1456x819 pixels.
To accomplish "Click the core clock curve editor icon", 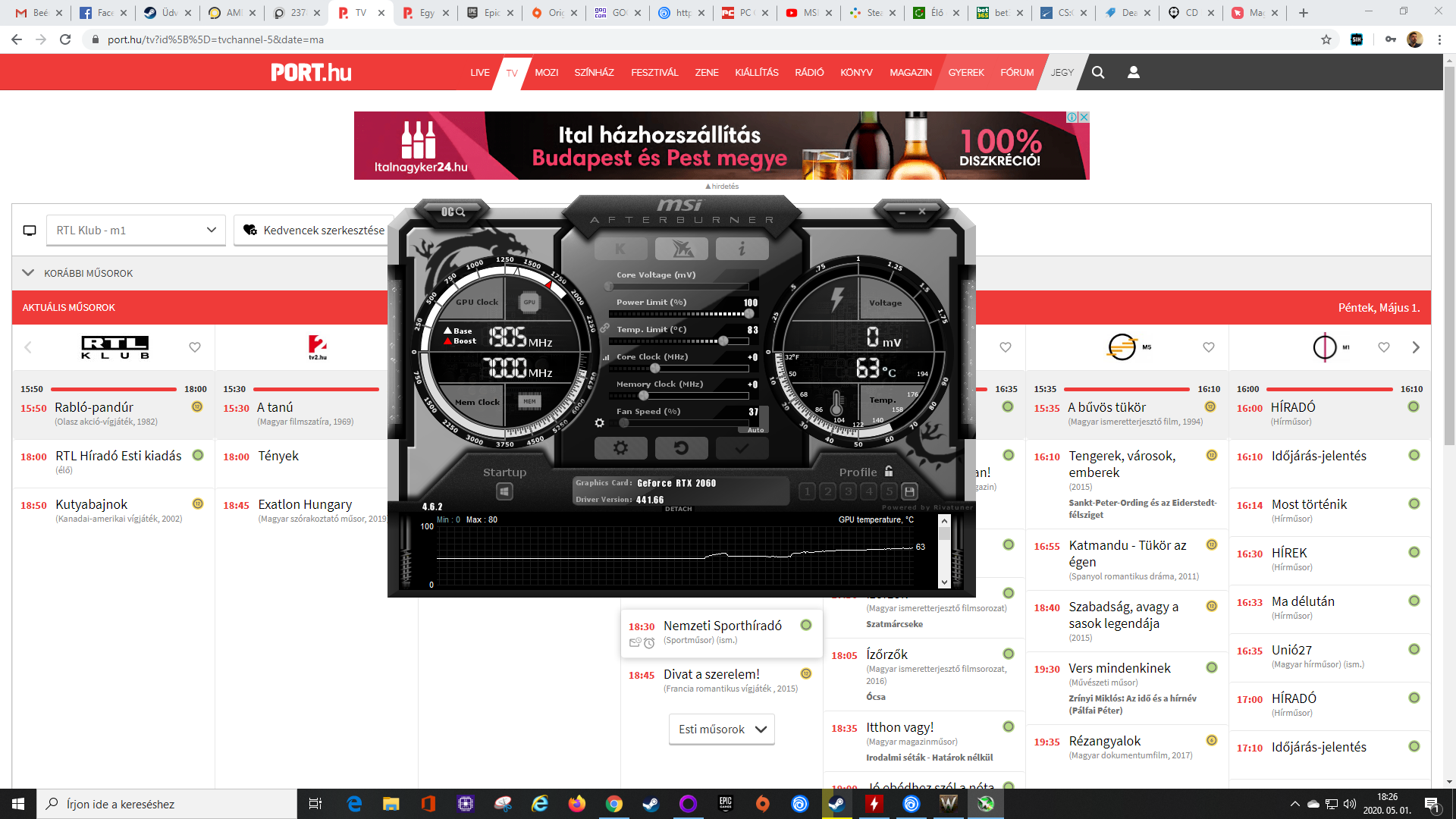I will [x=606, y=357].
